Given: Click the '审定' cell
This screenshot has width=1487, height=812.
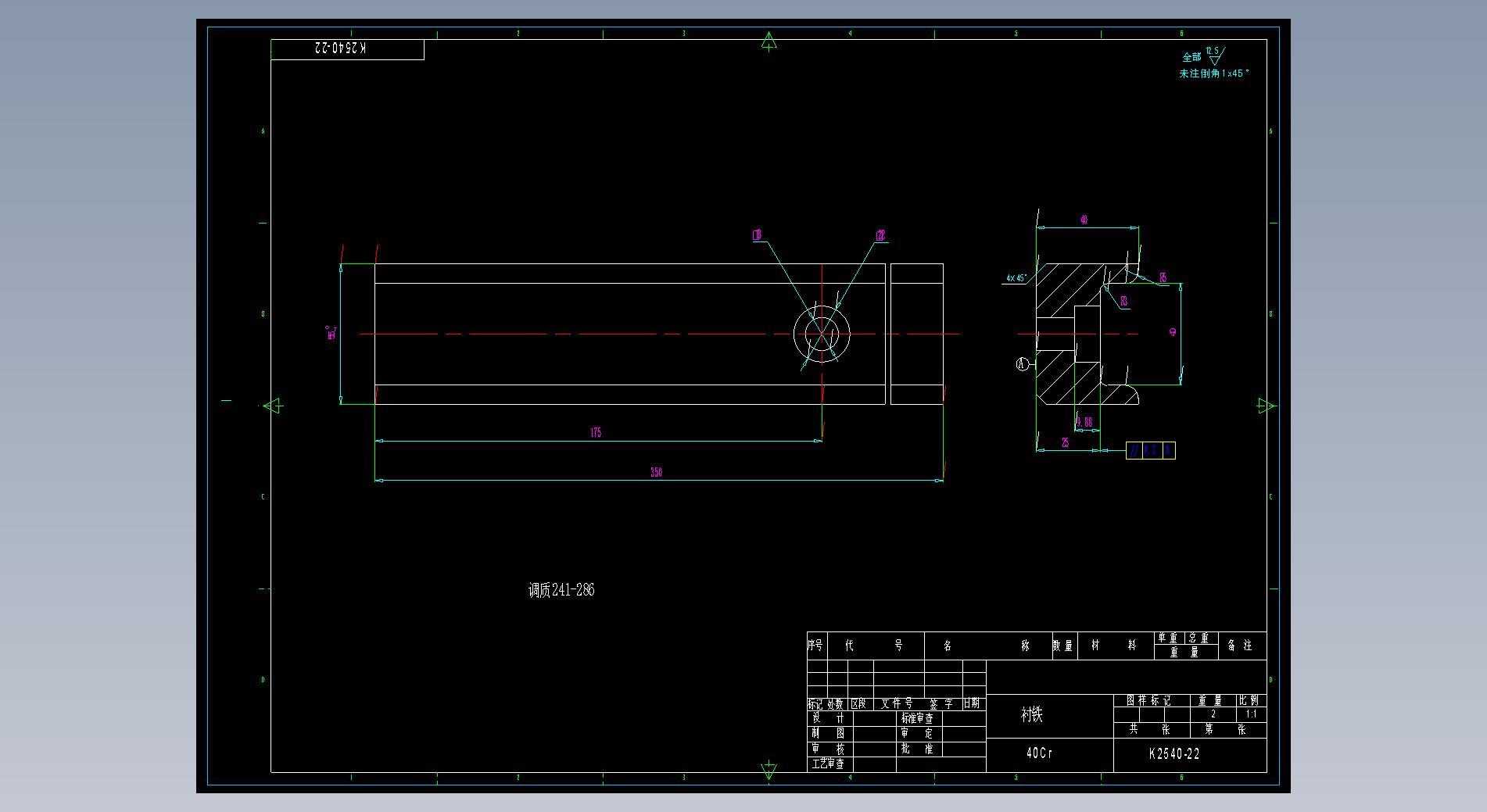Looking at the screenshot, I should 917,733.
